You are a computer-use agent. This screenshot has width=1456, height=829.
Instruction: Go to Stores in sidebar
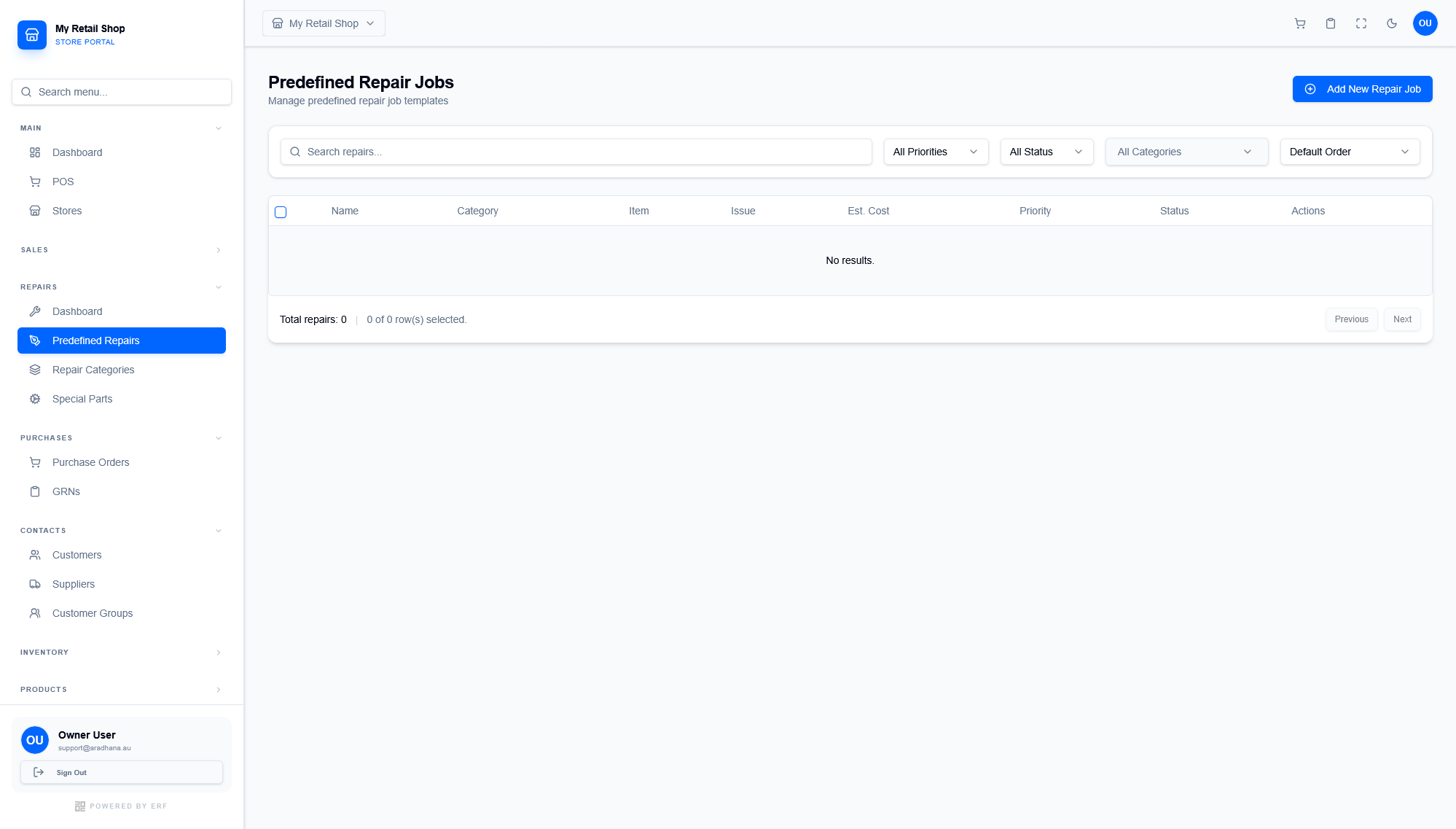[121, 211]
